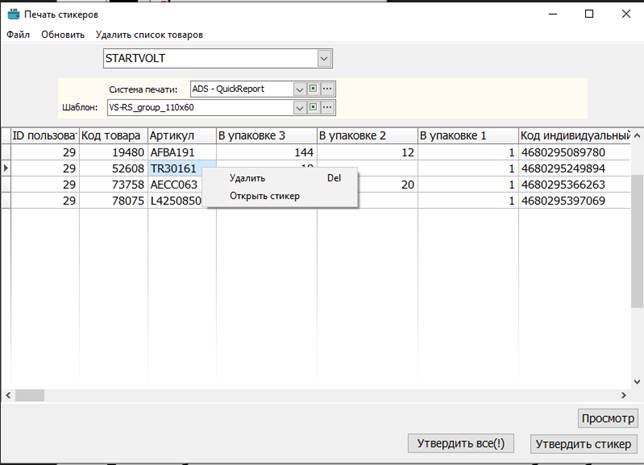Click the 144 value in В упаковке 3
Screen dimensions: 644x465
[267, 152]
